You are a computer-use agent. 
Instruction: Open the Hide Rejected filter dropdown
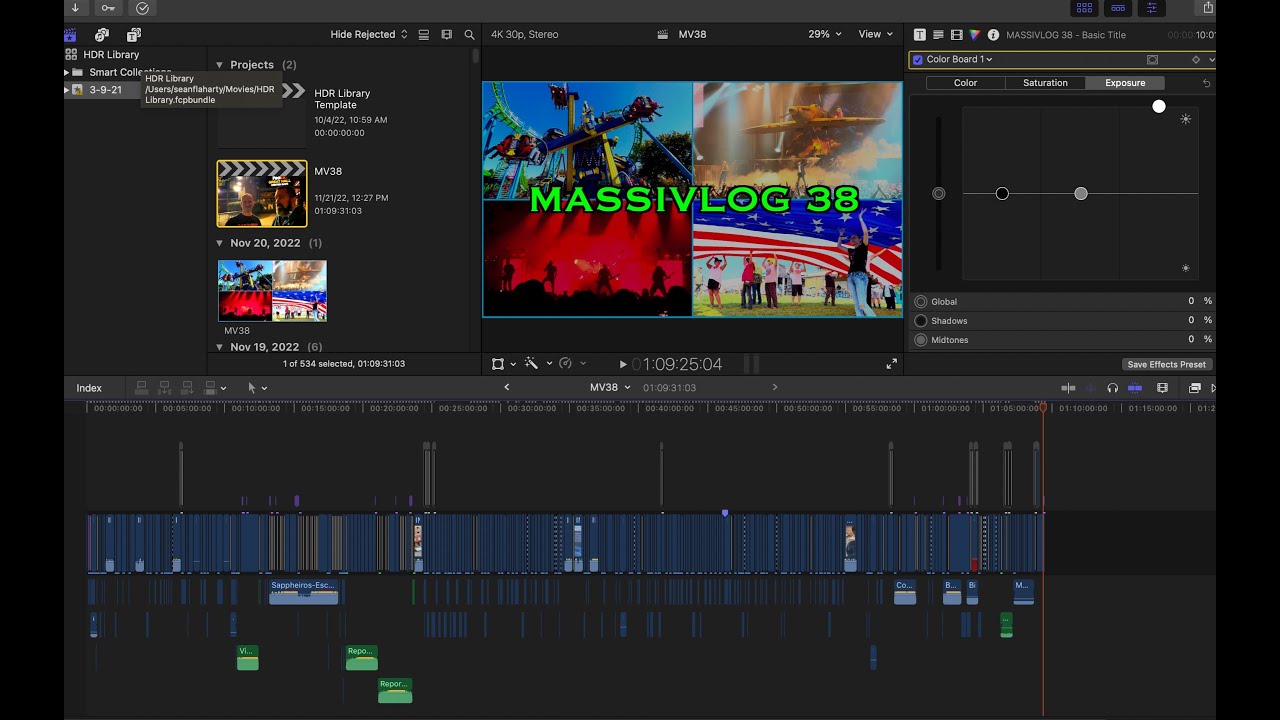[x=369, y=35]
